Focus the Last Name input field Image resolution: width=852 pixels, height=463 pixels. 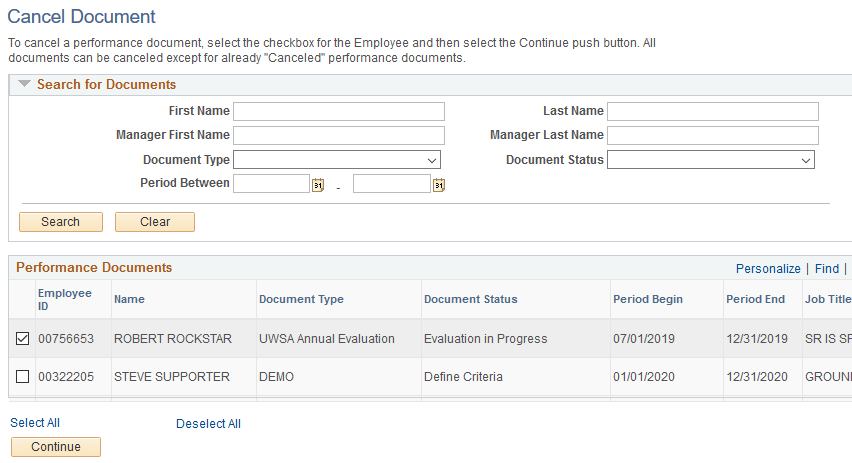click(x=713, y=111)
